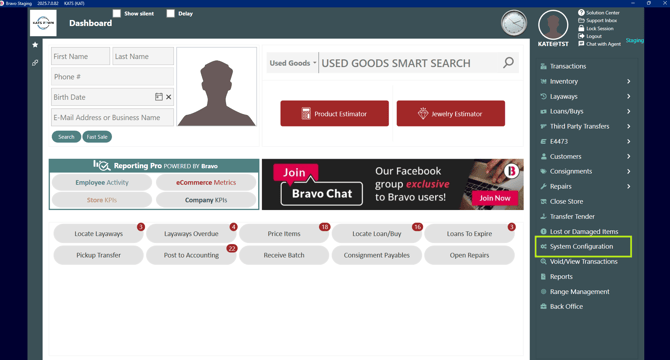Click the Transfer Tender icon

[x=544, y=216]
